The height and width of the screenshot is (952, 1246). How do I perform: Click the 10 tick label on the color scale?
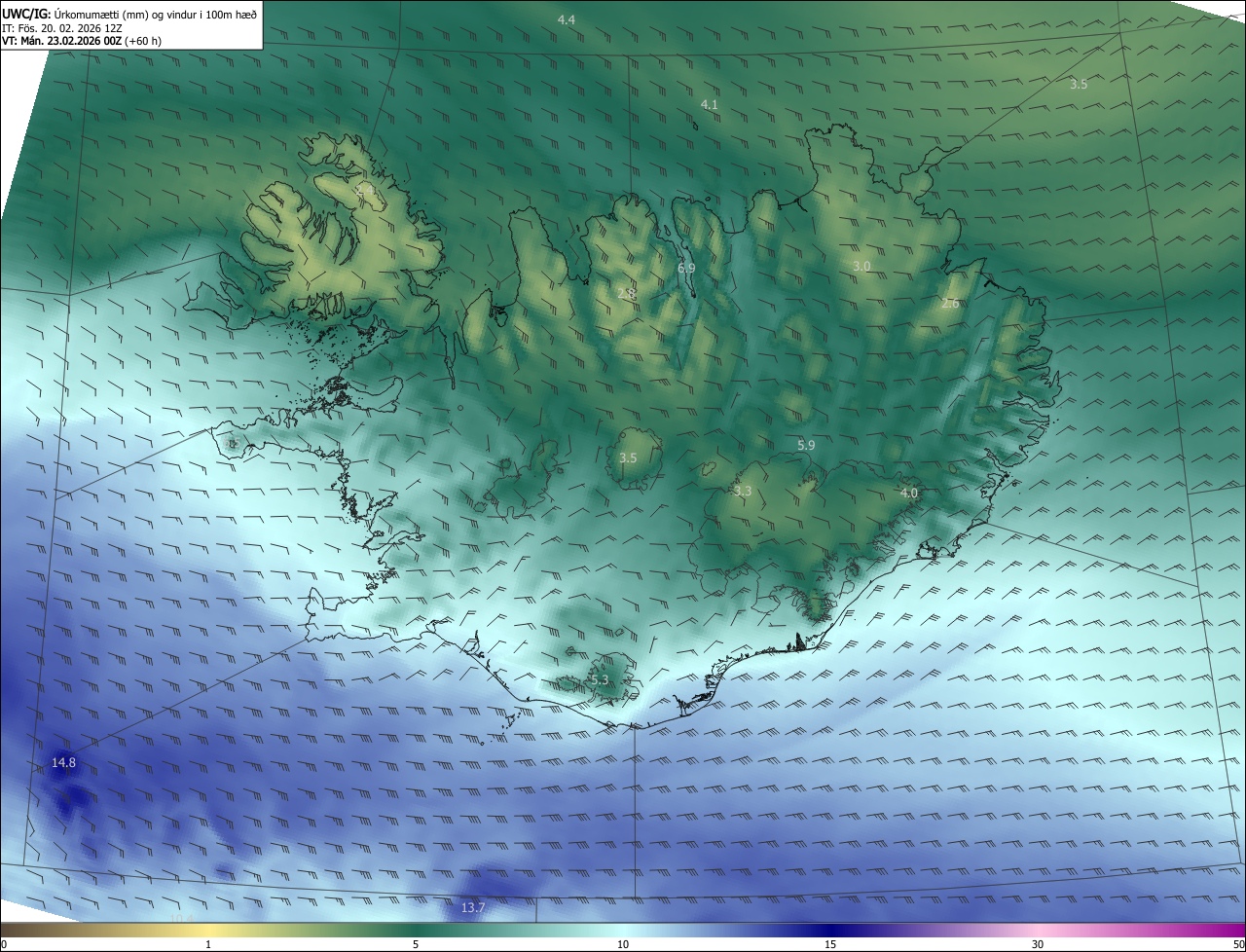pos(623,944)
